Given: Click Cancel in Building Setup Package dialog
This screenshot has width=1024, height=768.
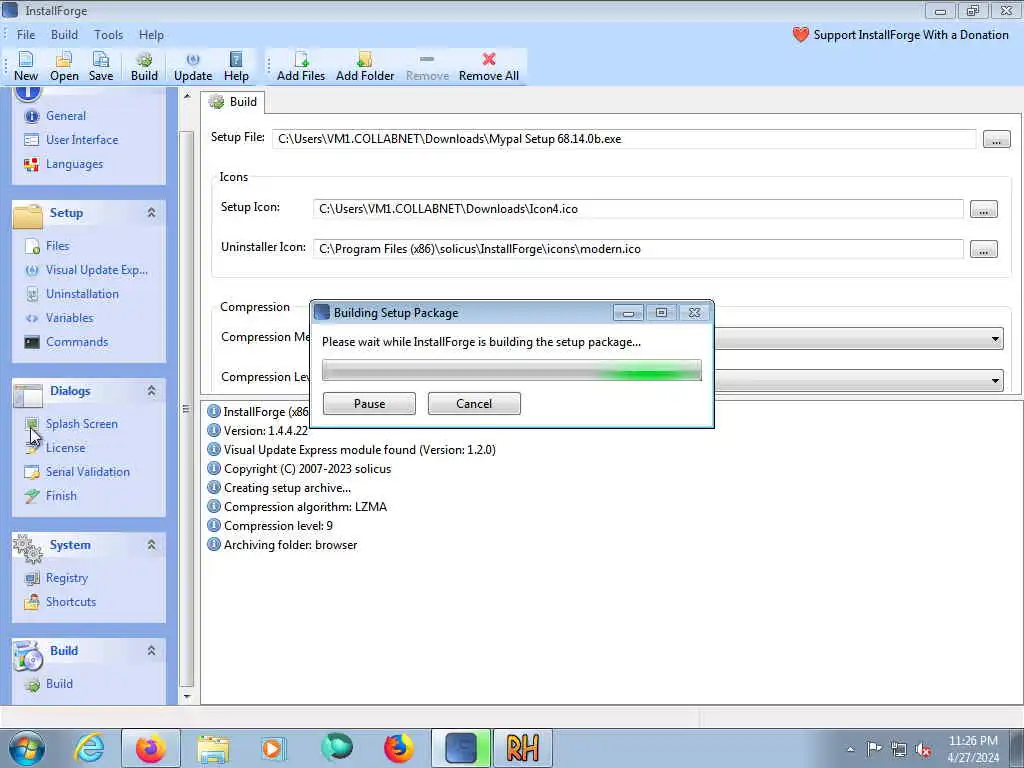Looking at the screenshot, I should pyautogui.click(x=474, y=404).
